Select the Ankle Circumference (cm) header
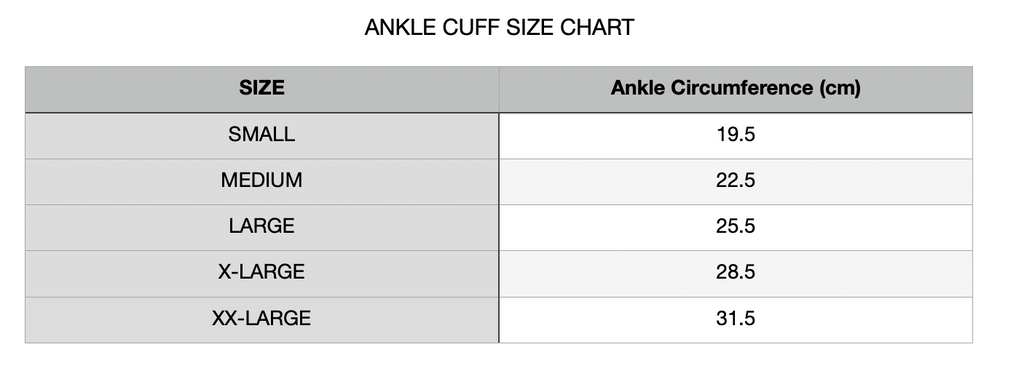The width and height of the screenshot is (1024, 371). (x=735, y=89)
